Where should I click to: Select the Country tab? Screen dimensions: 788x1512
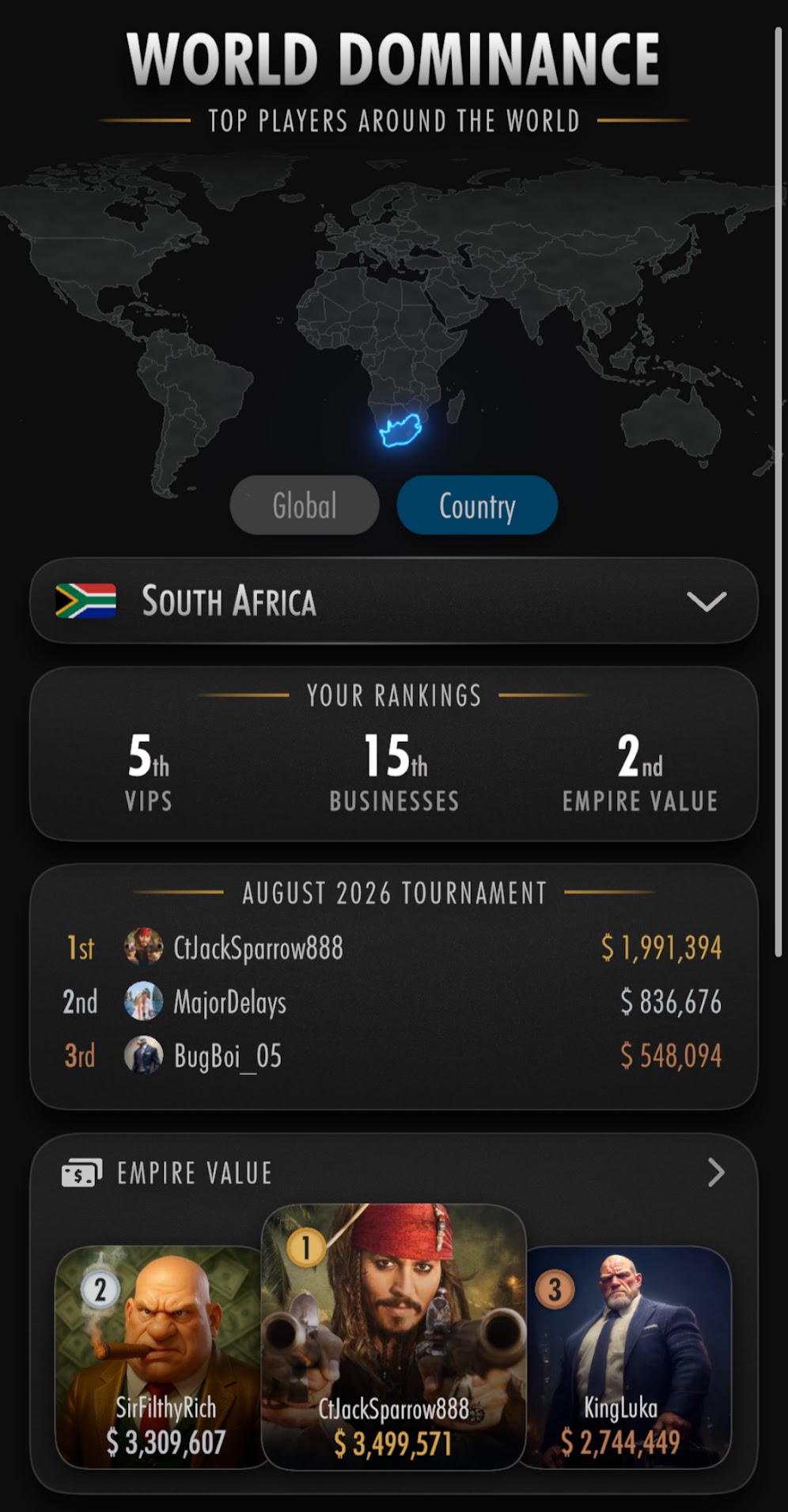477,505
